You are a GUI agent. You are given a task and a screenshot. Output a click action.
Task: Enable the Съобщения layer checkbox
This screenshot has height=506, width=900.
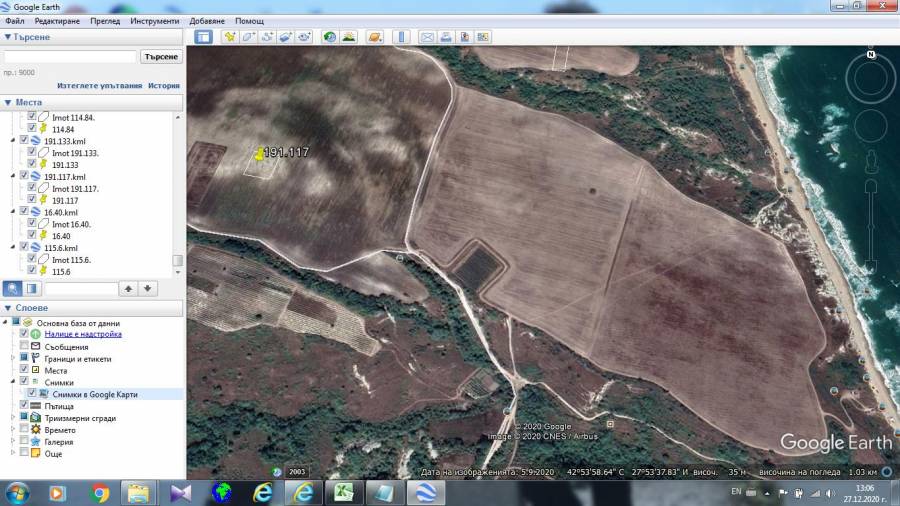[x=24, y=347]
